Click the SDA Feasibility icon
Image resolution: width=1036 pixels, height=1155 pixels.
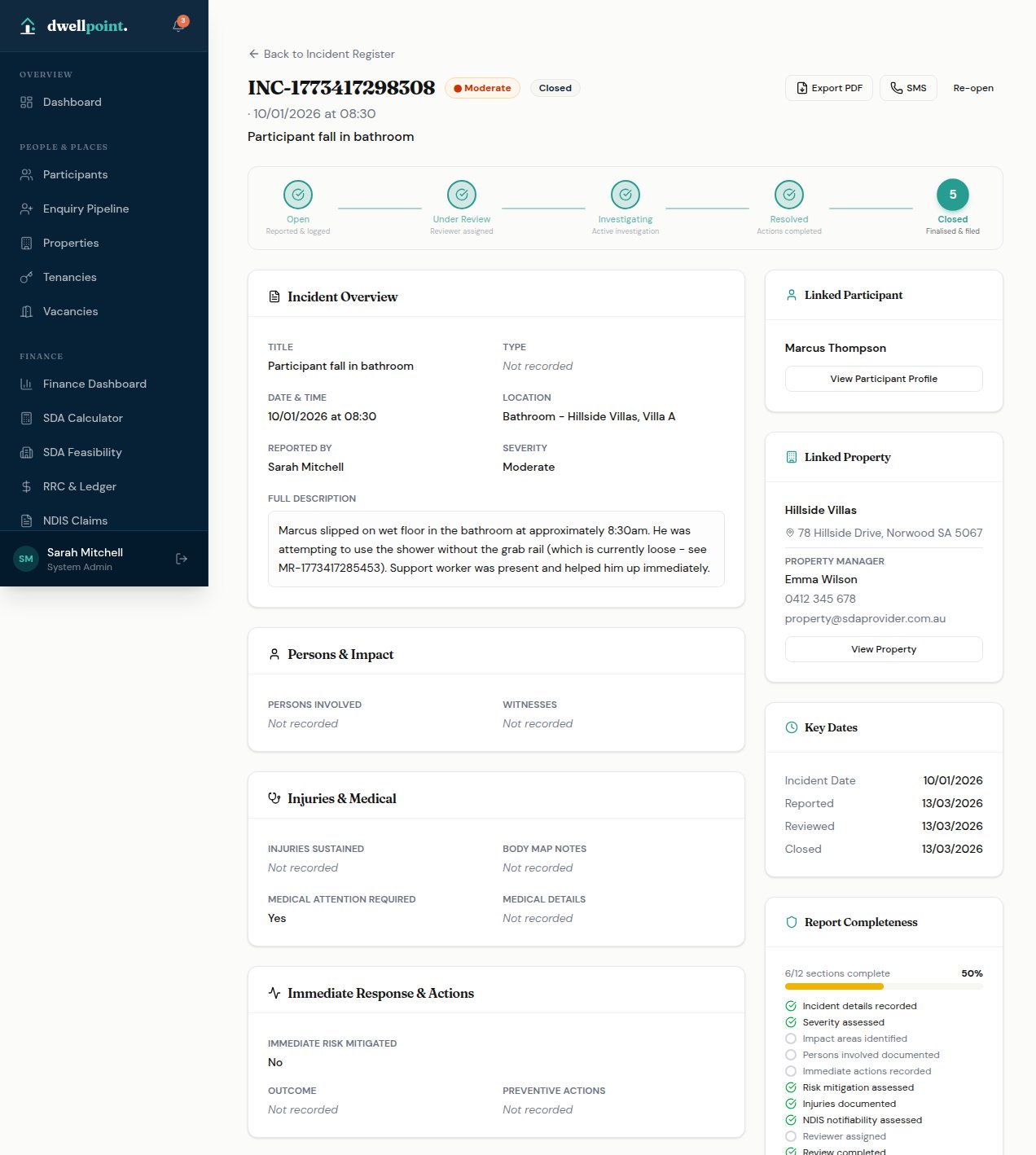point(26,452)
